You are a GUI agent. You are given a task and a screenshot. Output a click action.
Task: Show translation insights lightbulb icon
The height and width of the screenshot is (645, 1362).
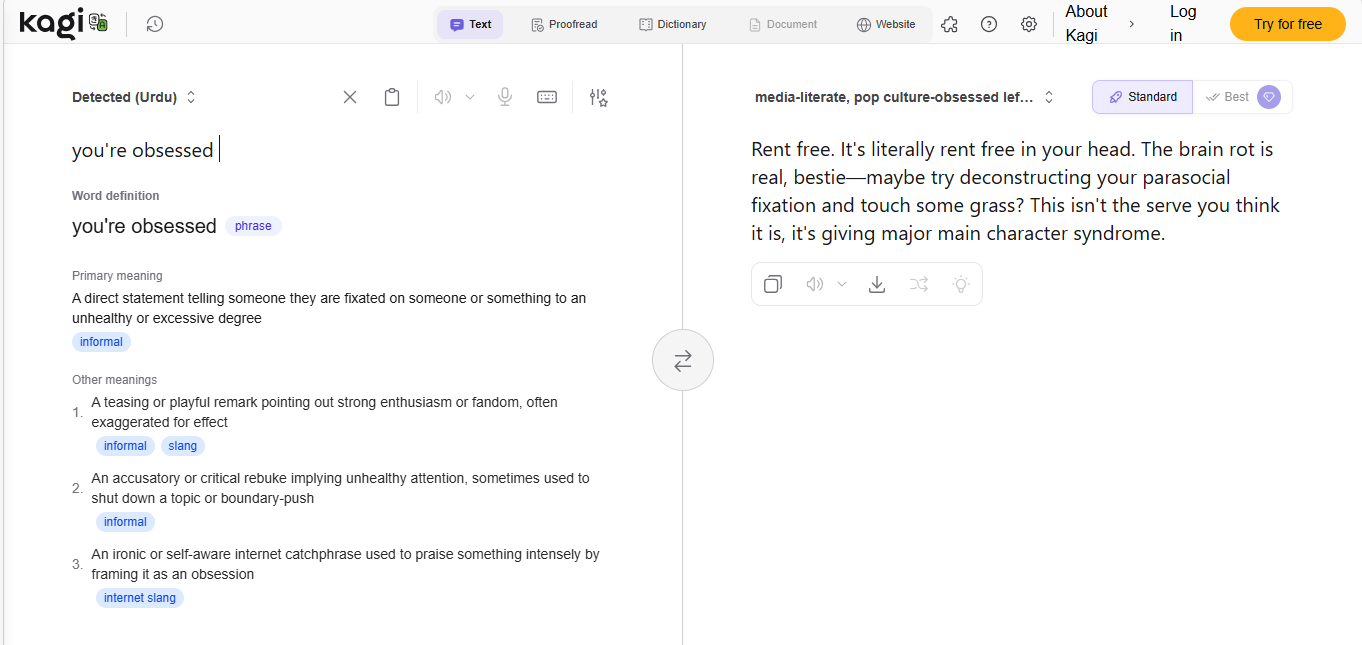pyautogui.click(x=961, y=284)
